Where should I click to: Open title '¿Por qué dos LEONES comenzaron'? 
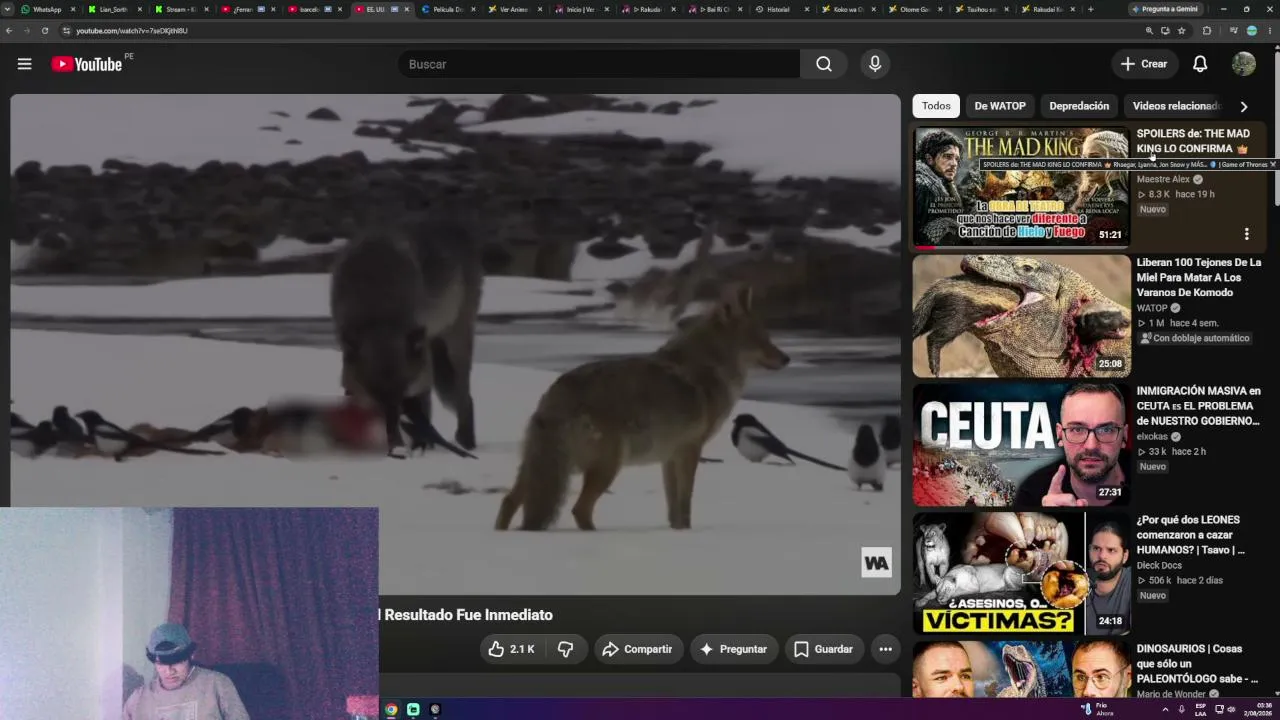pyautogui.click(x=1191, y=535)
